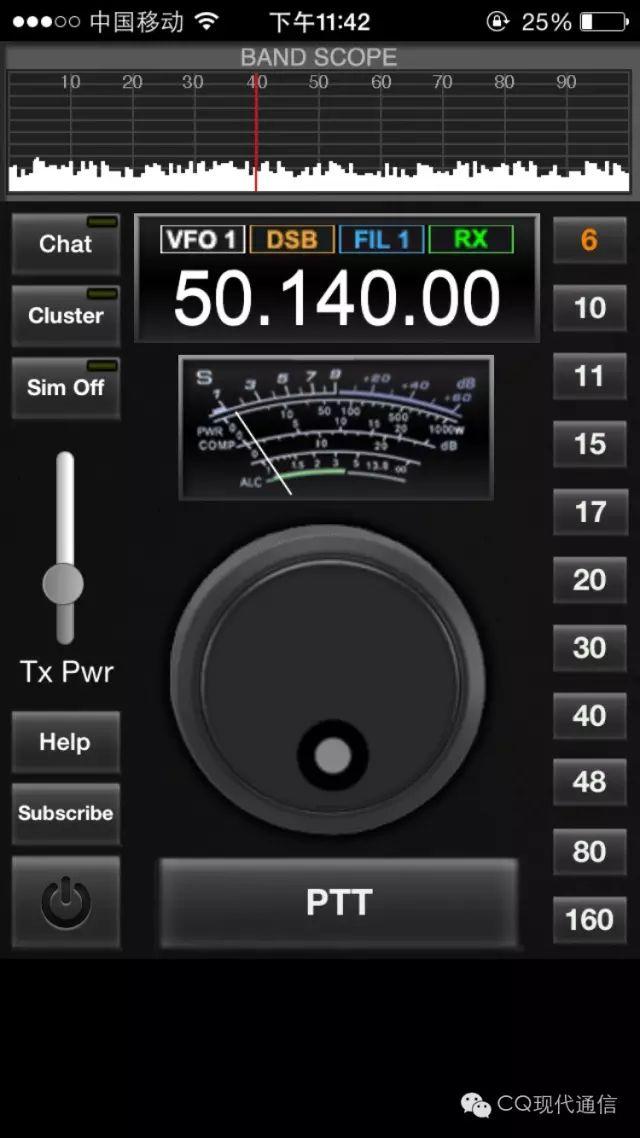The image size is (640, 1138).
Task: Select the 48 meter band
Action: coord(589,782)
